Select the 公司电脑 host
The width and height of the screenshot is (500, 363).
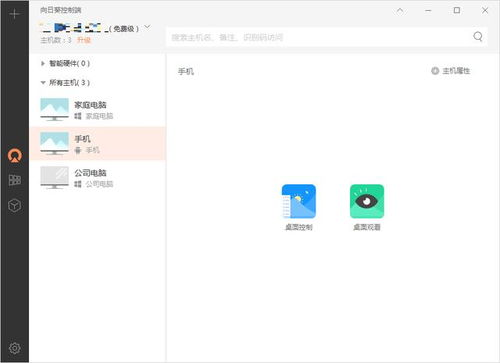98,178
